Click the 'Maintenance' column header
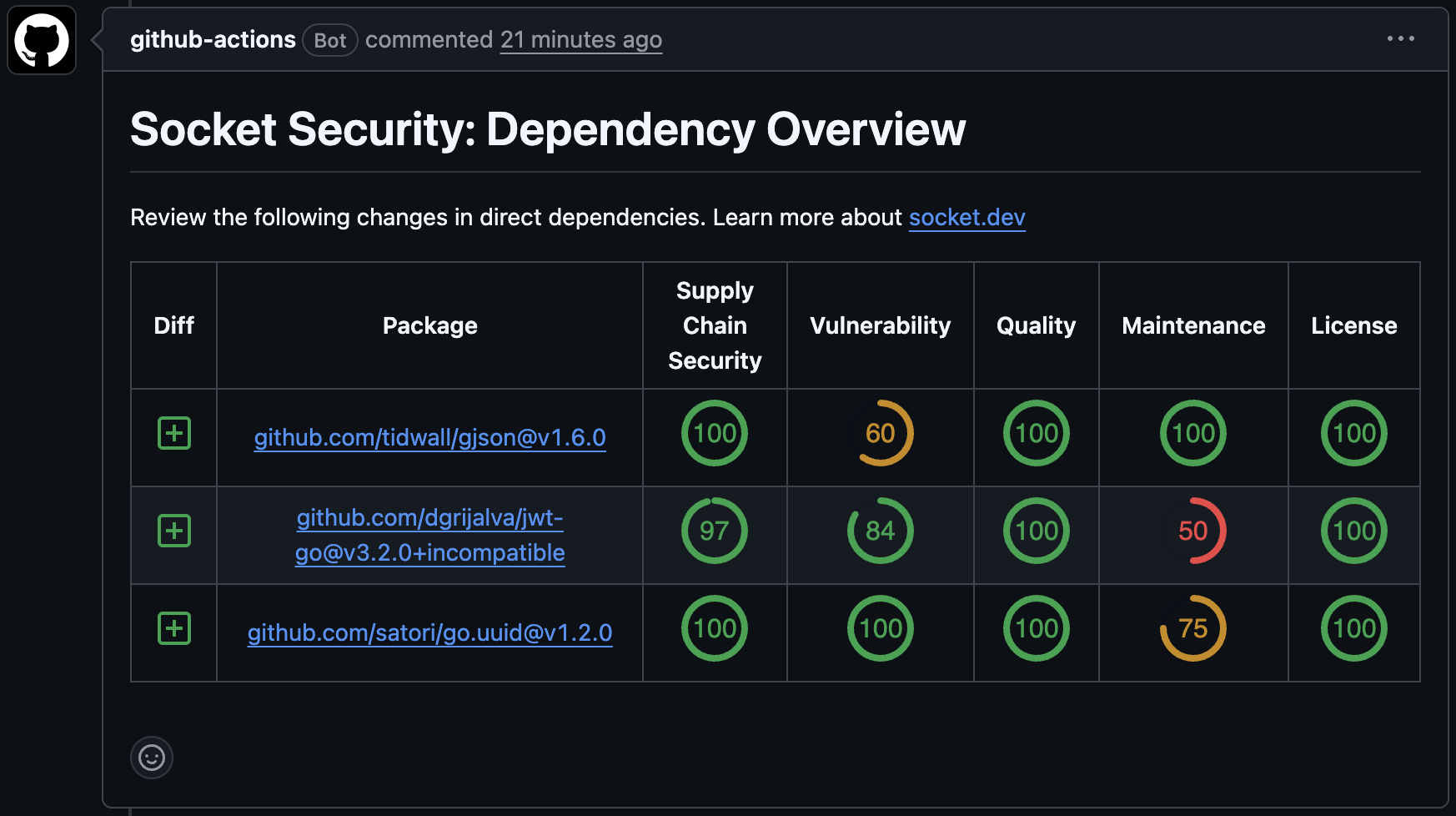Viewport: 1456px width, 816px height. tap(1193, 325)
